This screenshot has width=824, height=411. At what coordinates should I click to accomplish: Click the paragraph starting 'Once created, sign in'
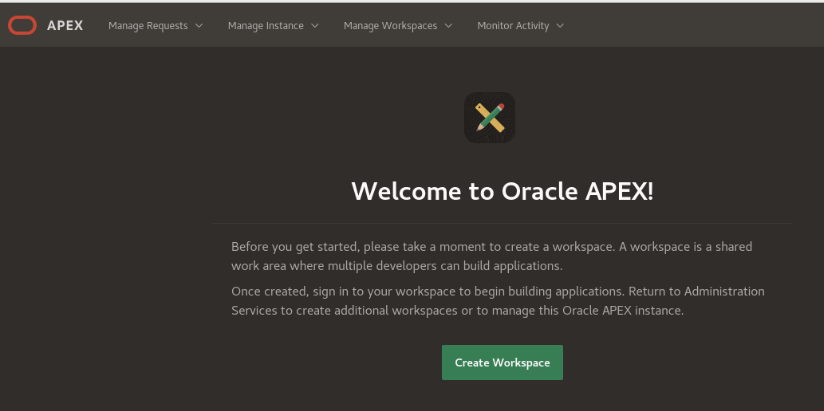click(x=498, y=301)
